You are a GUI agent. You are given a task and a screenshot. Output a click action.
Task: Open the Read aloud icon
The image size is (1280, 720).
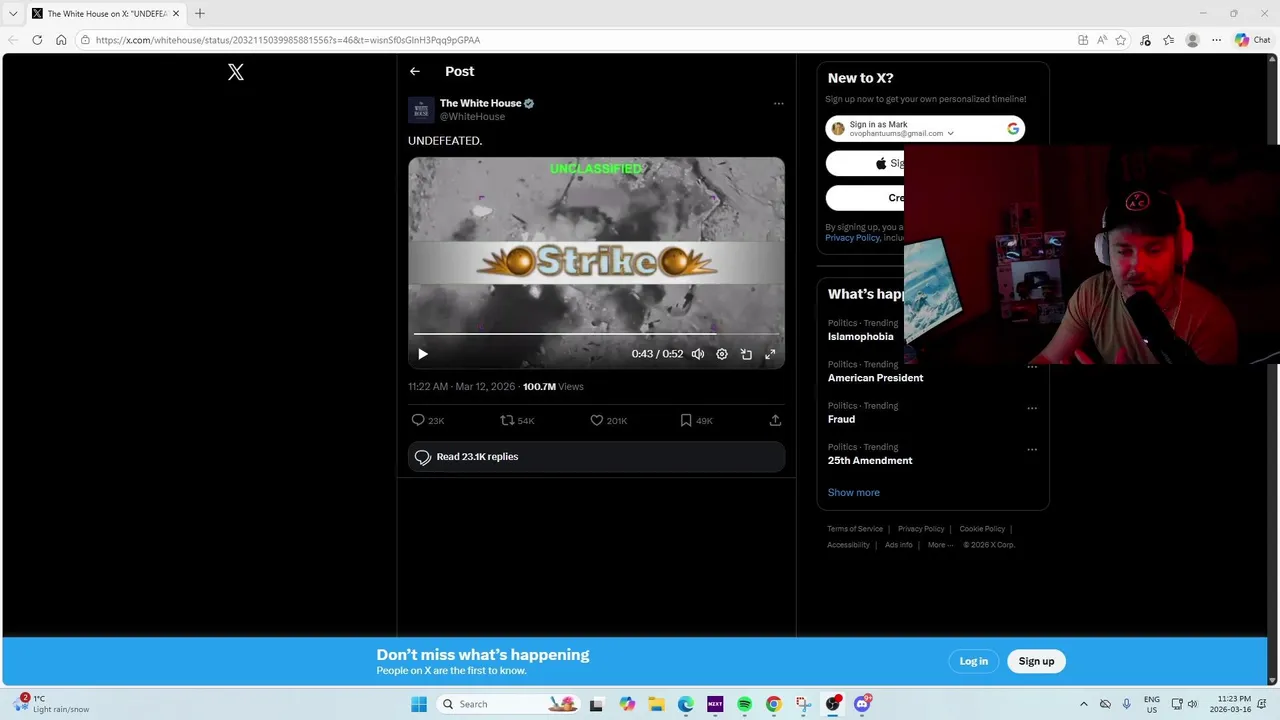click(x=1102, y=40)
